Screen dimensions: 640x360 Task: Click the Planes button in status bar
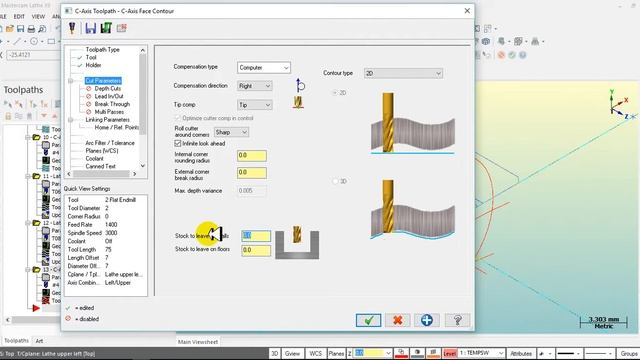[x=336, y=353]
